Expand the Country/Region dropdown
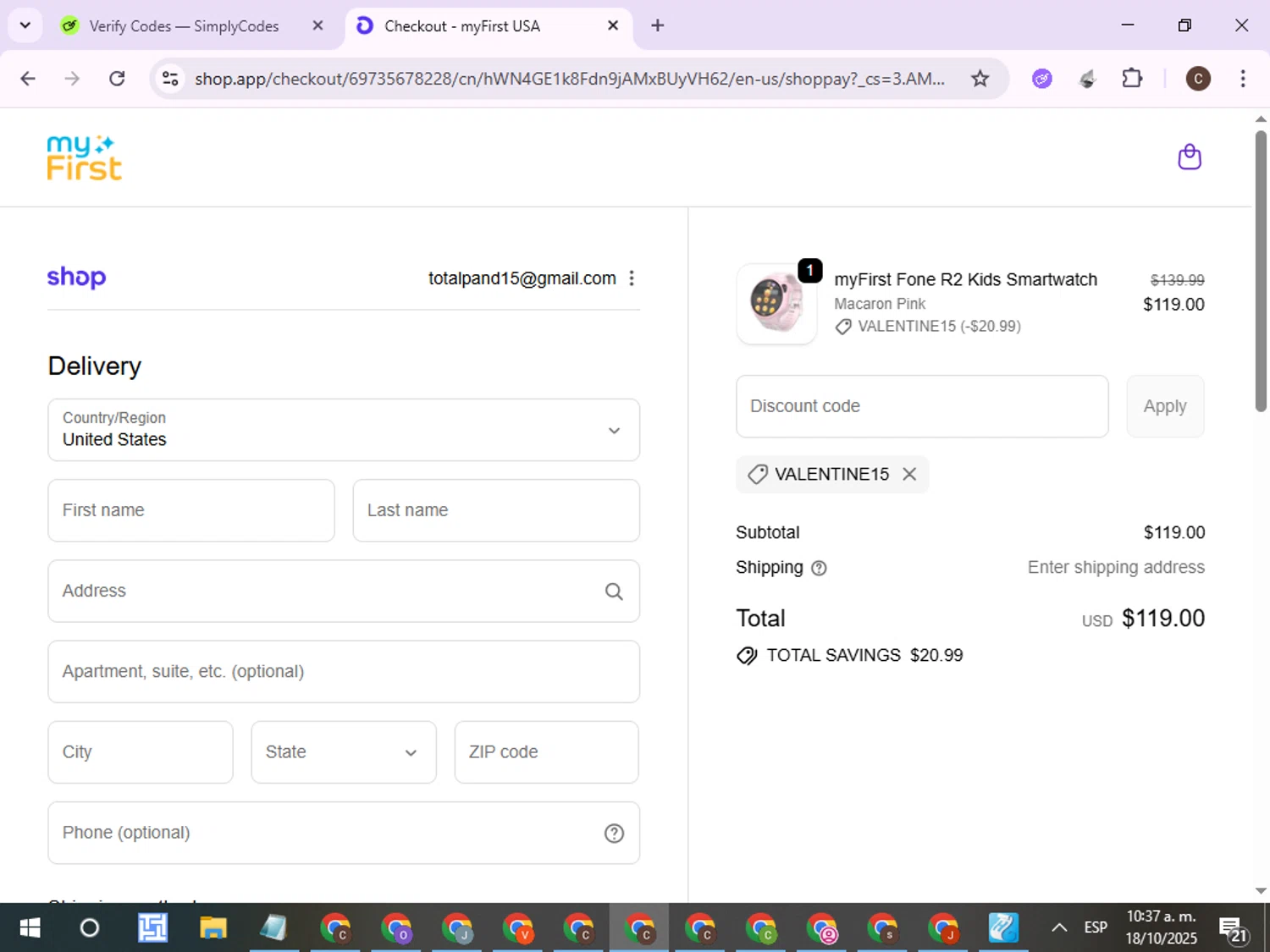 click(344, 430)
